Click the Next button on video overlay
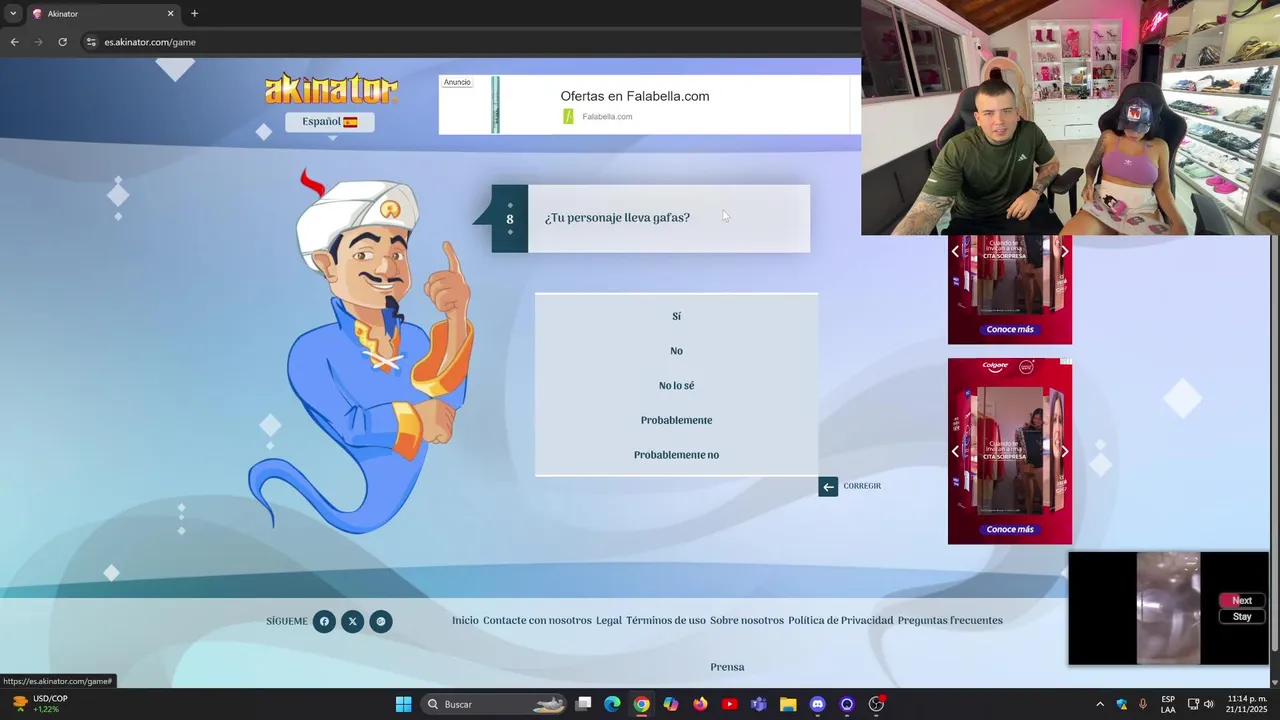1280x720 pixels. point(1242,601)
